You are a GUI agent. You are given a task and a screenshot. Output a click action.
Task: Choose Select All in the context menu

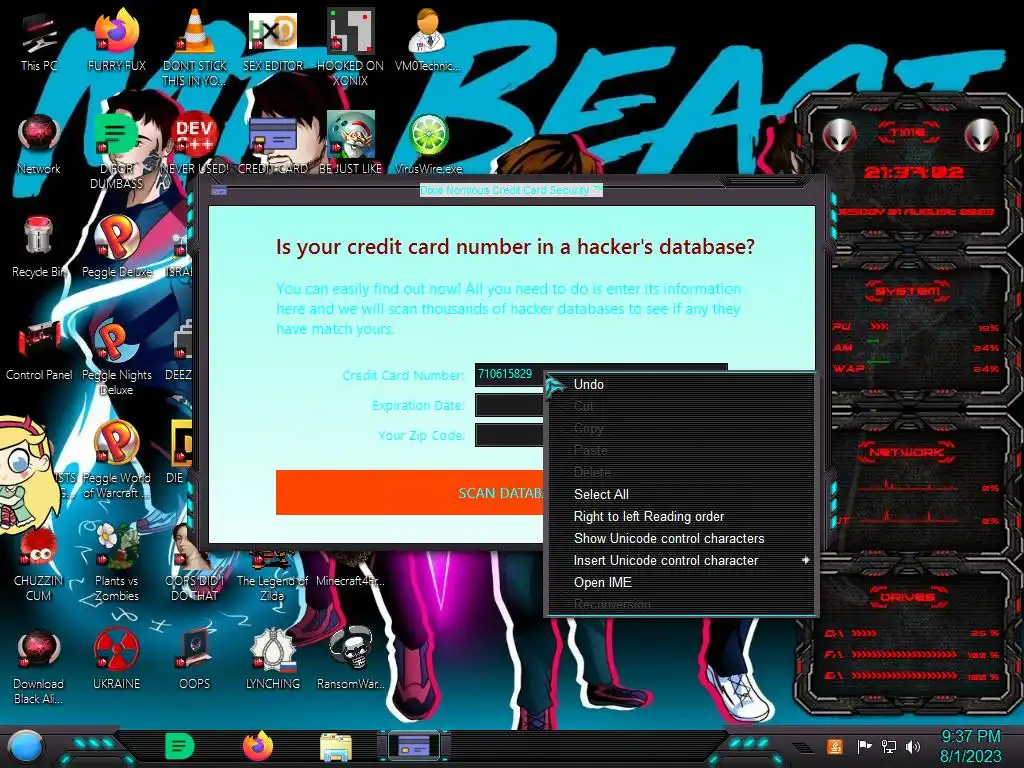681,494
